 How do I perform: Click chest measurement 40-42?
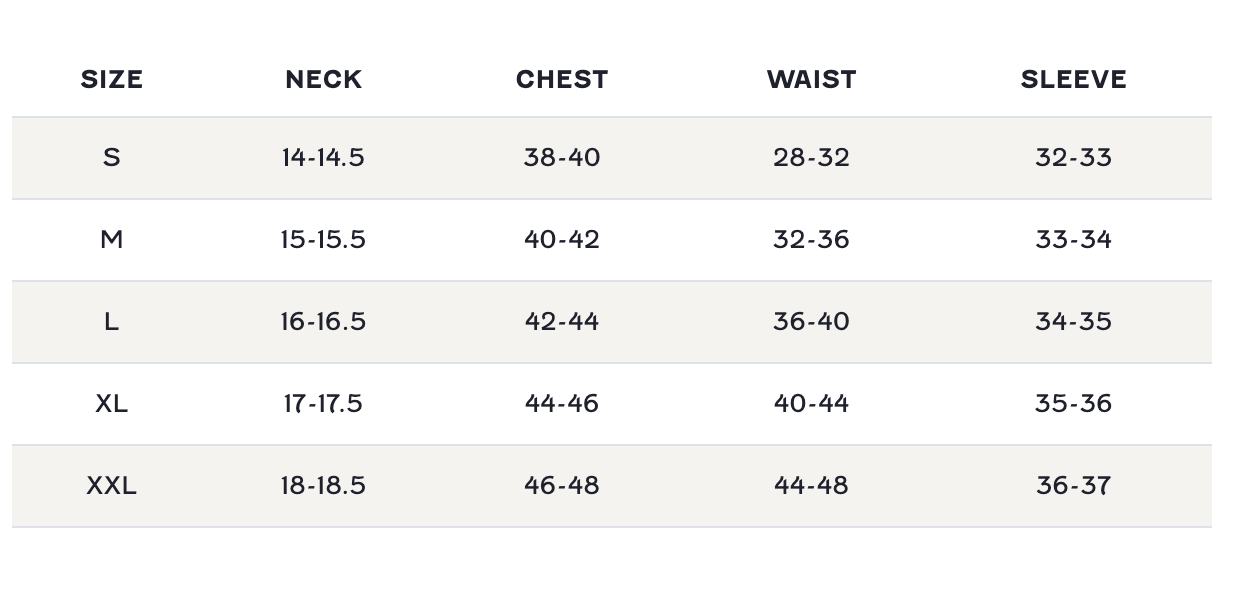tap(562, 240)
